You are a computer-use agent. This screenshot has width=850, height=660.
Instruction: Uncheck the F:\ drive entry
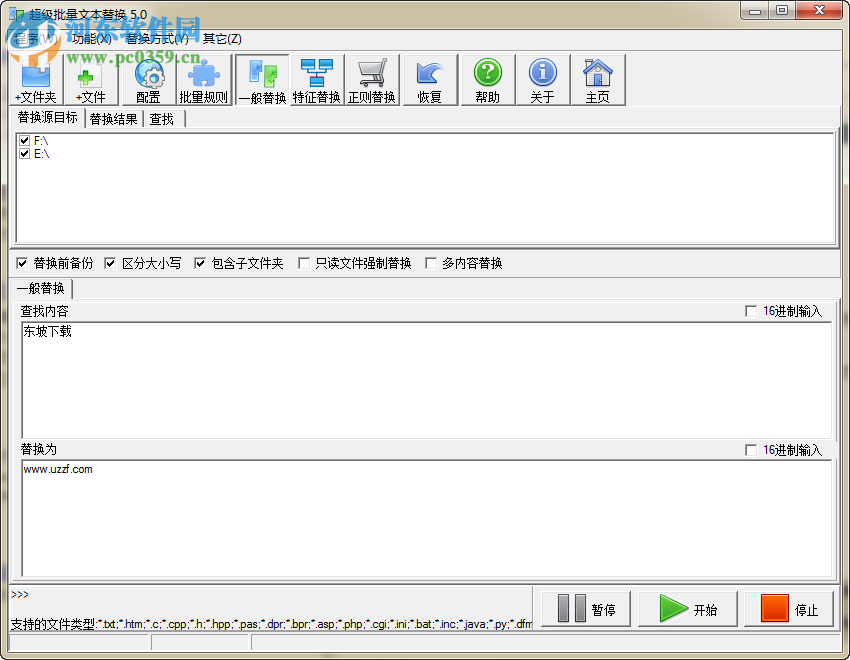(24, 140)
